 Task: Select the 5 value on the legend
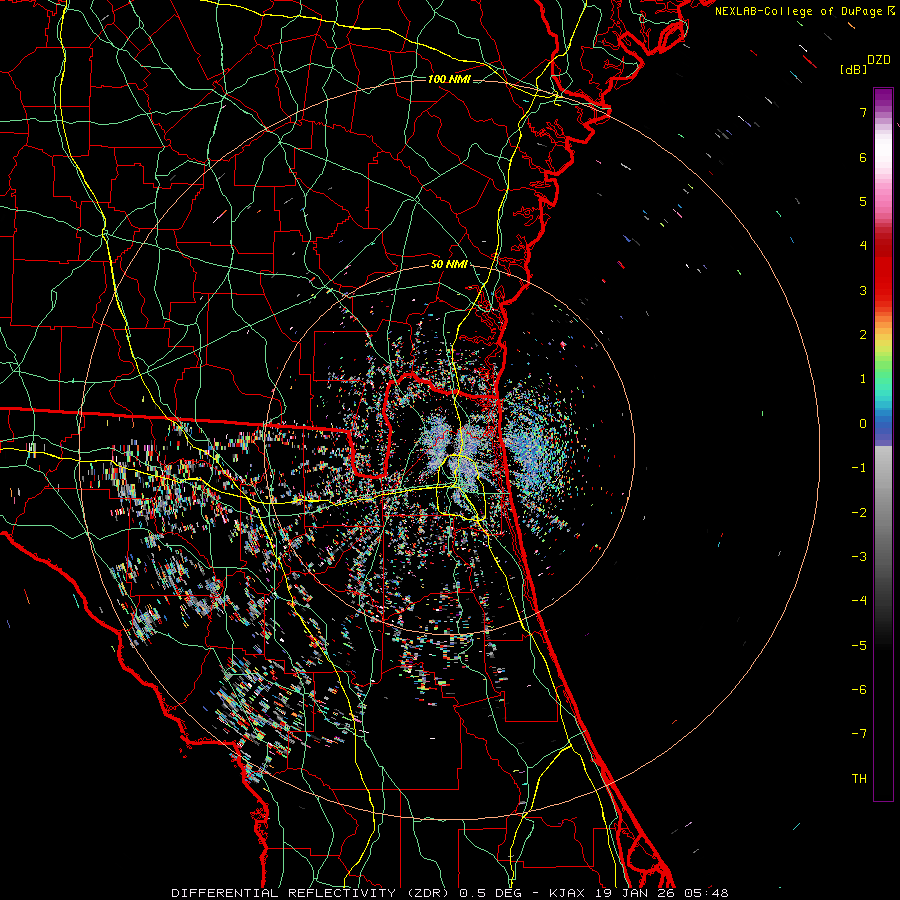click(863, 201)
